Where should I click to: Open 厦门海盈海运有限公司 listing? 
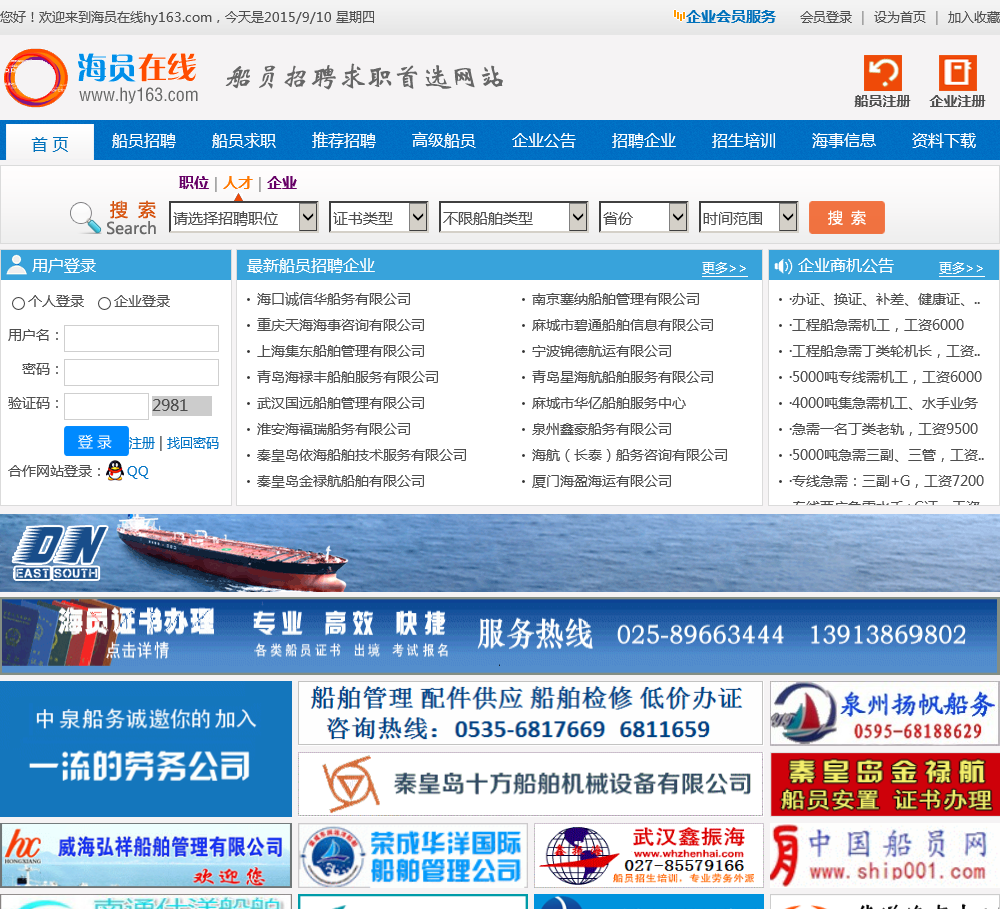[602, 481]
